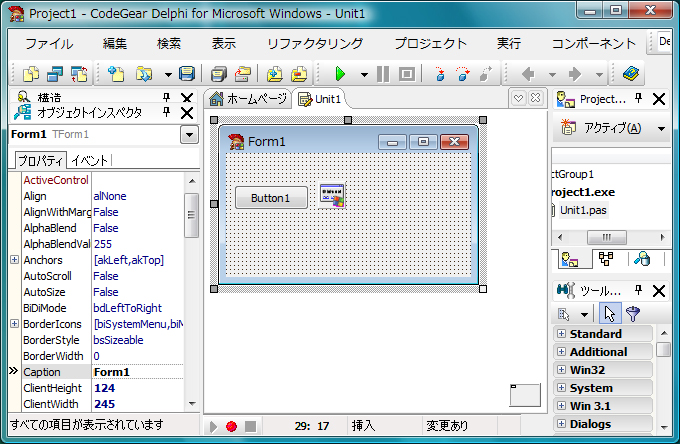Expand the Win 3.1 palette category
Viewport: 680px width, 444px height.
[561, 406]
